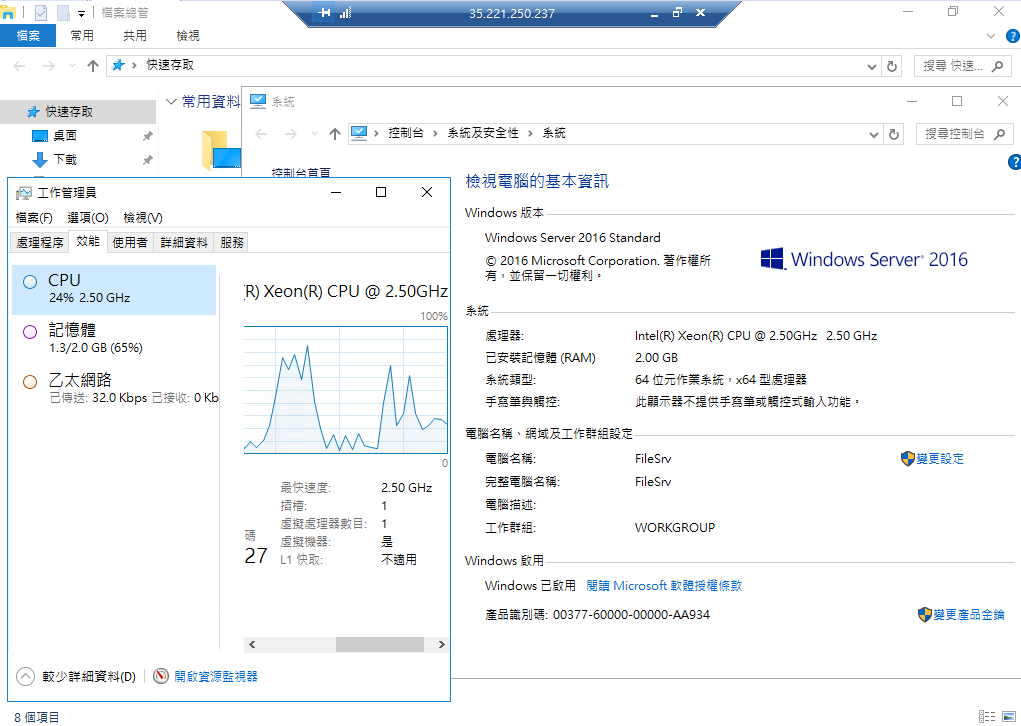
Task: Open 檔案(F) menu in Task Manager
Action: (x=34, y=217)
